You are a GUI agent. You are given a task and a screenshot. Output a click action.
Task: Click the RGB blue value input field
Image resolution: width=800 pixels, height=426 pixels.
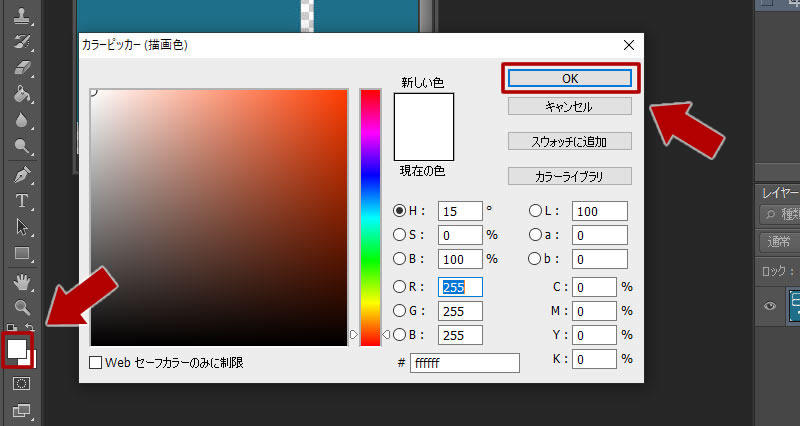click(x=460, y=335)
